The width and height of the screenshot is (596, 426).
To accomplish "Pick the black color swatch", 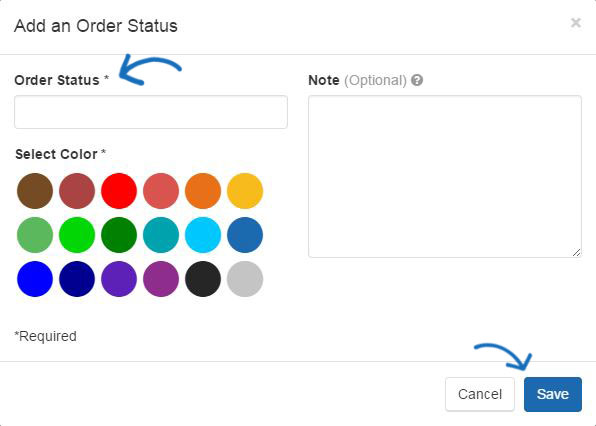I will tap(203, 279).
